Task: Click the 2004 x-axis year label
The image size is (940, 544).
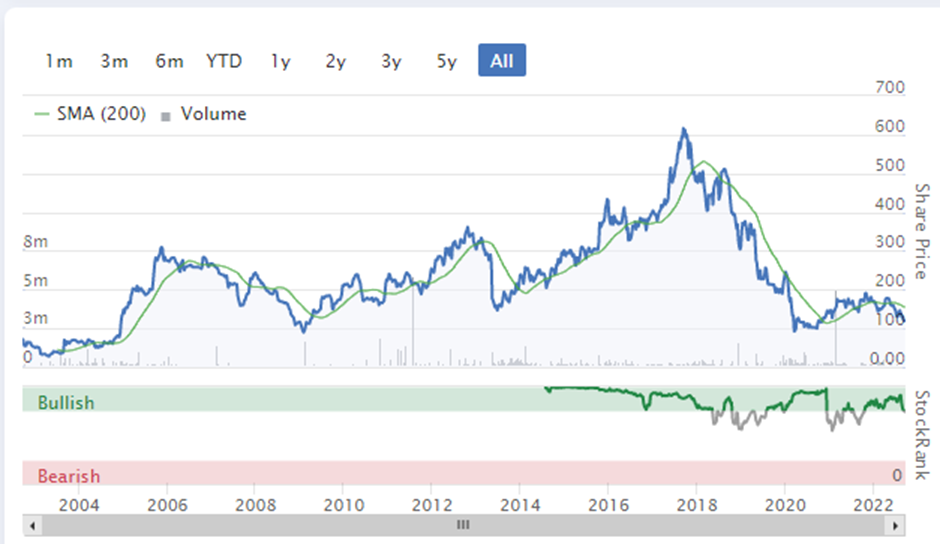Action: point(79,505)
